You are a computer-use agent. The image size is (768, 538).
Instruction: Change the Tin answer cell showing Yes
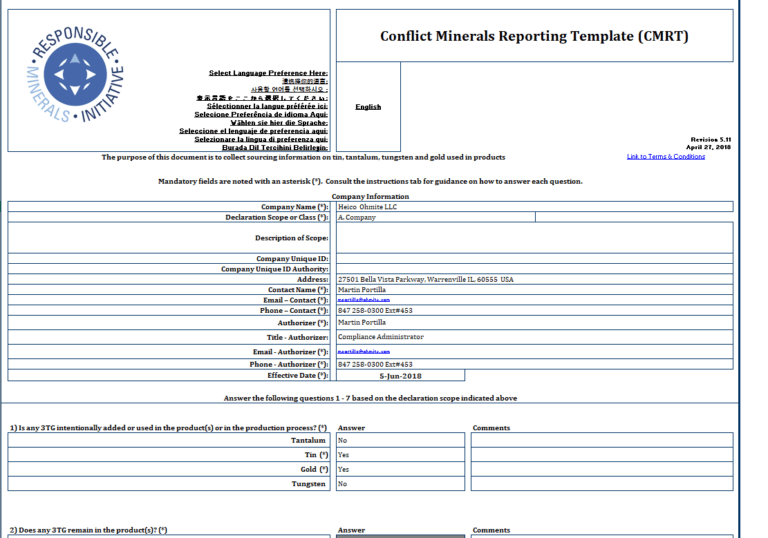[x=400, y=455]
